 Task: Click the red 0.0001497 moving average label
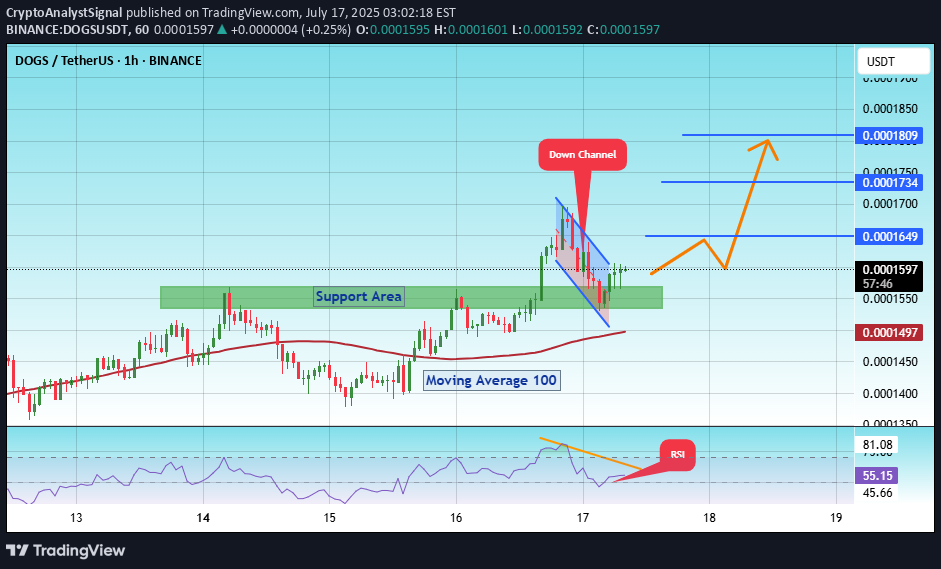click(x=889, y=333)
